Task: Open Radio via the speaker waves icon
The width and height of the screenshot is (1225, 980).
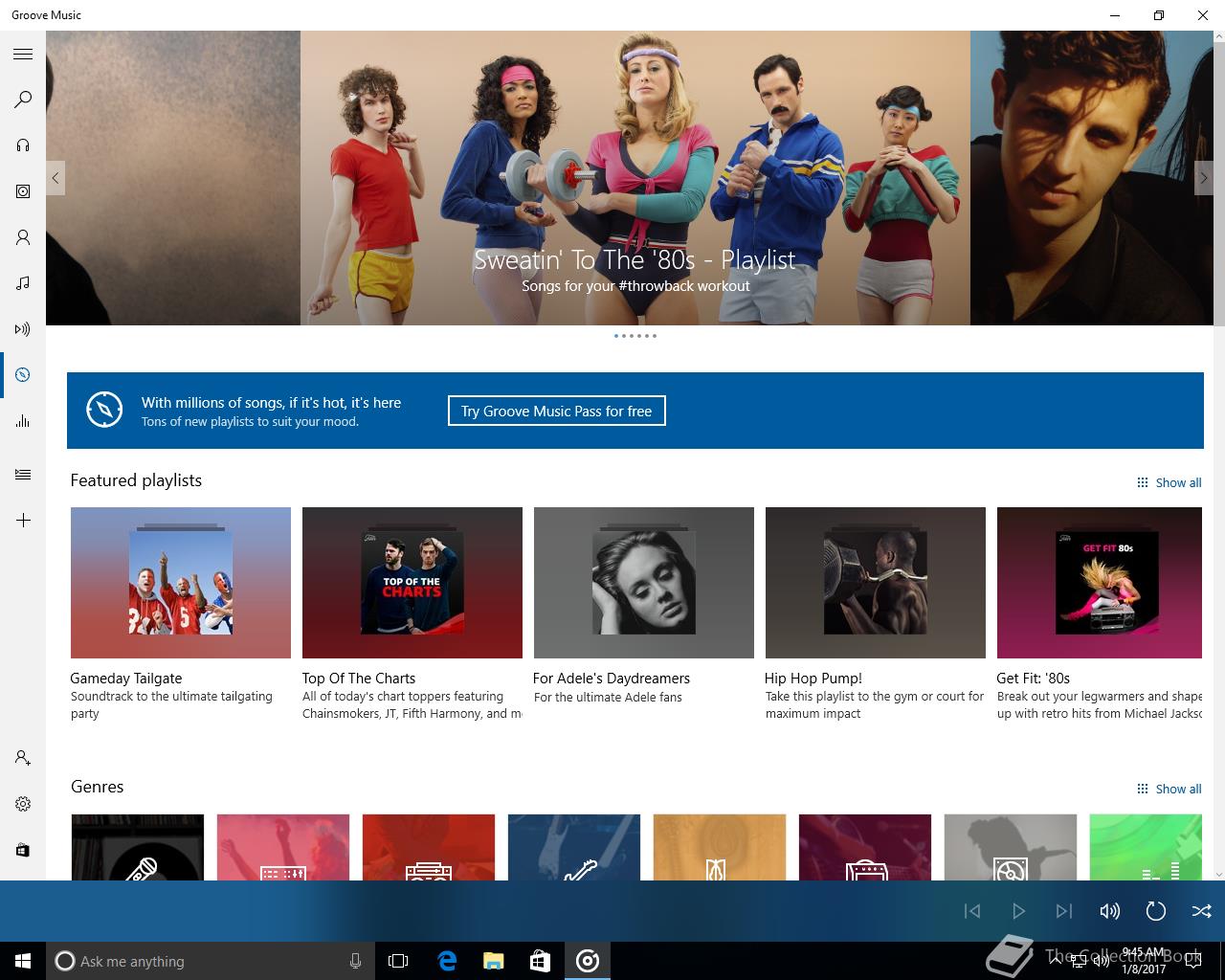Action: [23, 329]
